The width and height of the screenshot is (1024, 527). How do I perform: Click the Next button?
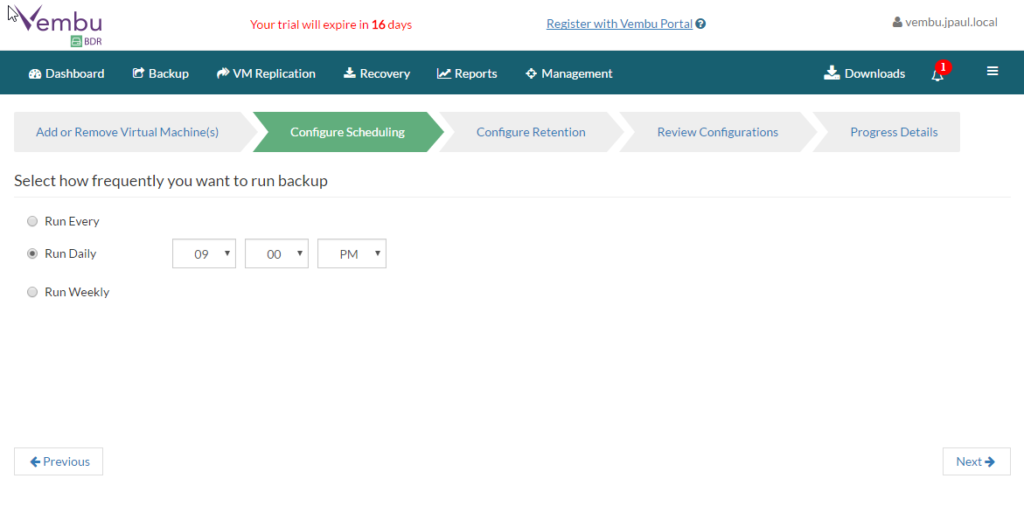(976, 462)
